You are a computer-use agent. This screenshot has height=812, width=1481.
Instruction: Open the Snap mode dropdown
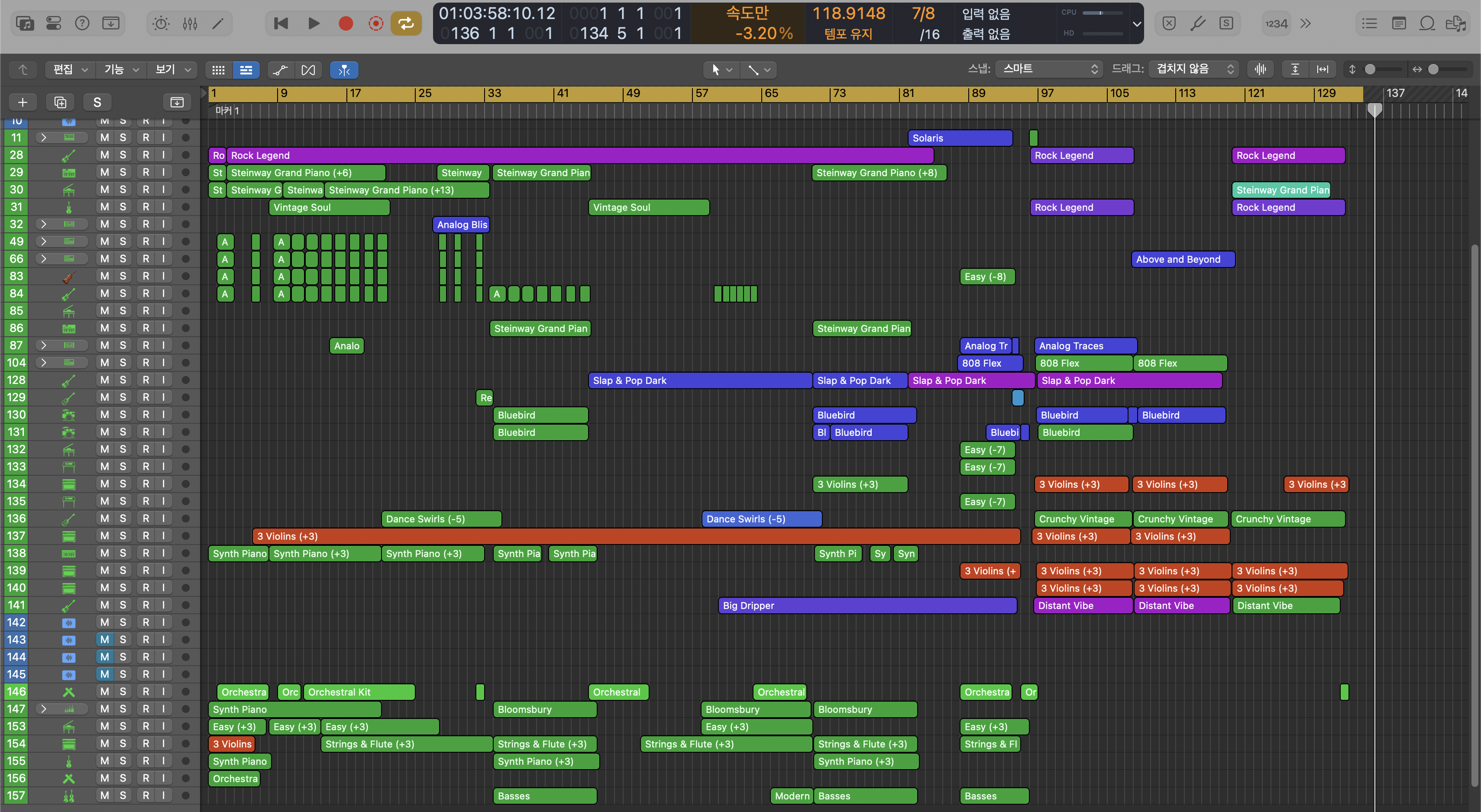click(1049, 70)
